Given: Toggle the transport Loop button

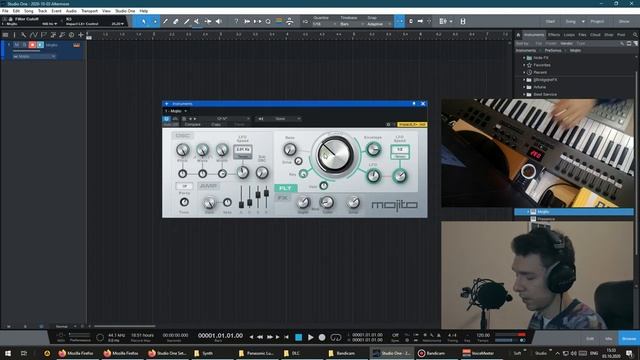Looking at the screenshot, I should [336, 337].
